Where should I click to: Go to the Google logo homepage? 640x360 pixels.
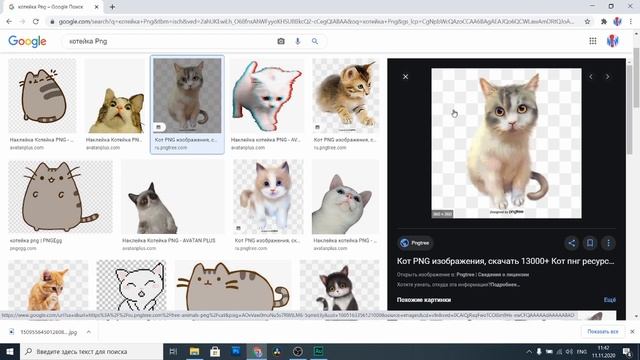pos(27,41)
